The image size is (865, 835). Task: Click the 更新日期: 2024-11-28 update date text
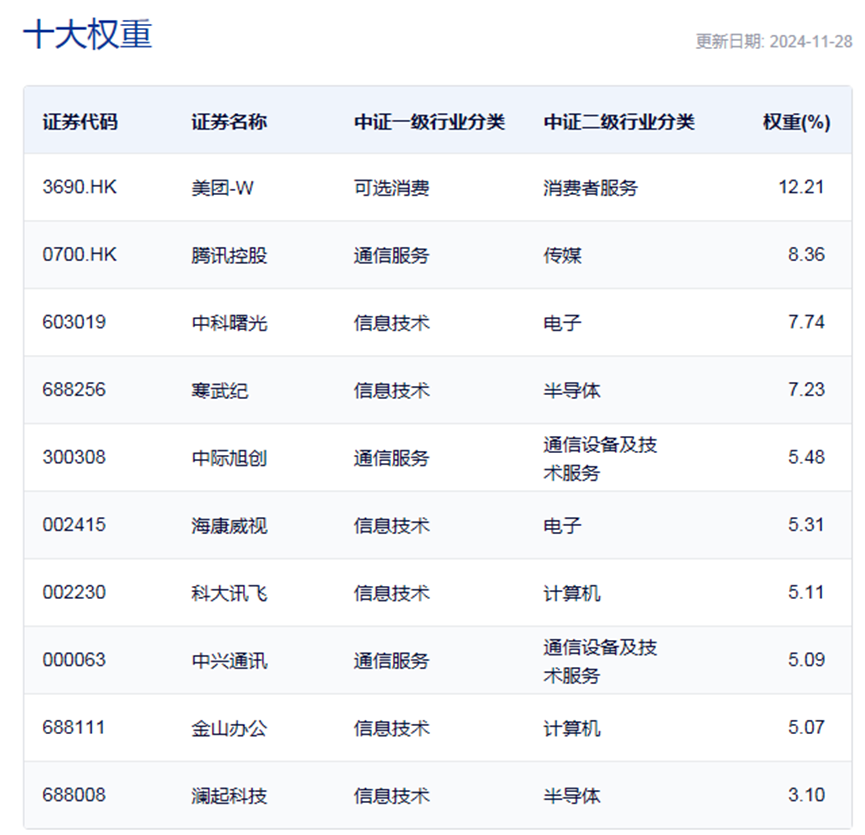click(773, 41)
